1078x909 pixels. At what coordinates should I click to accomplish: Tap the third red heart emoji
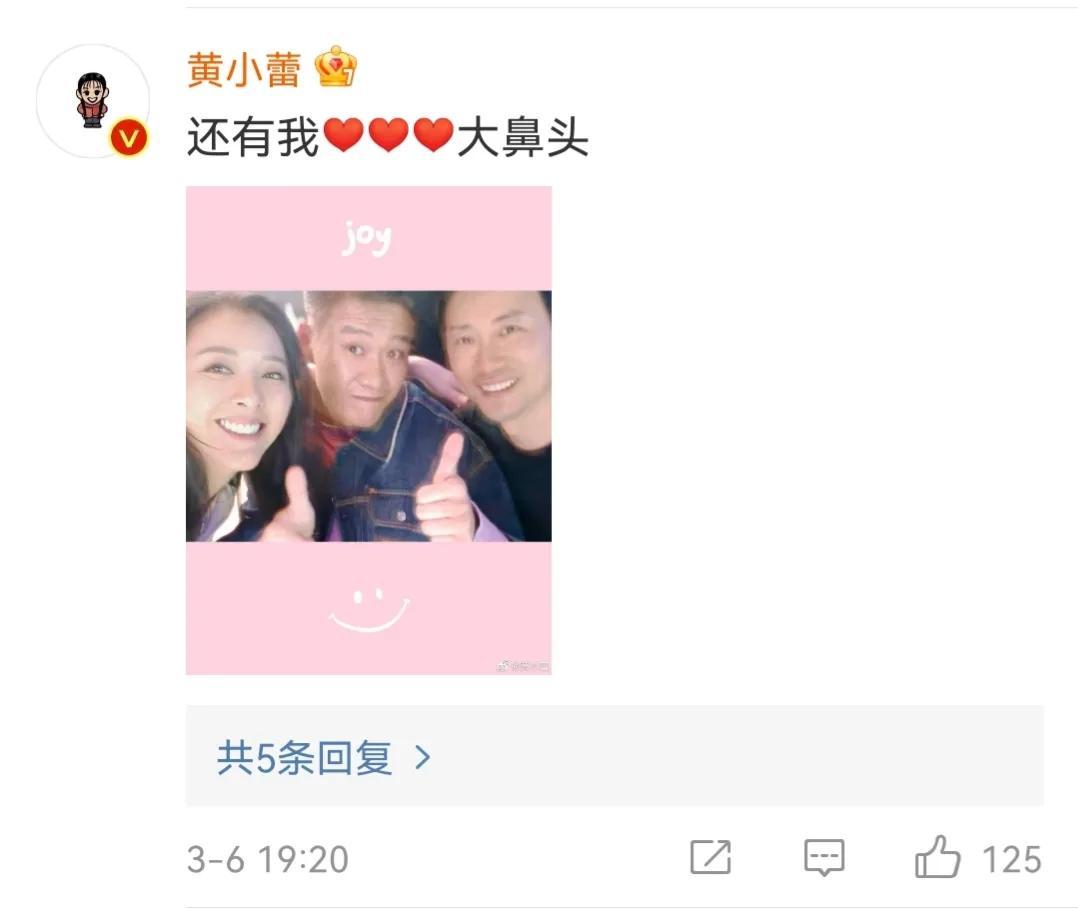[x=433, y=135]
